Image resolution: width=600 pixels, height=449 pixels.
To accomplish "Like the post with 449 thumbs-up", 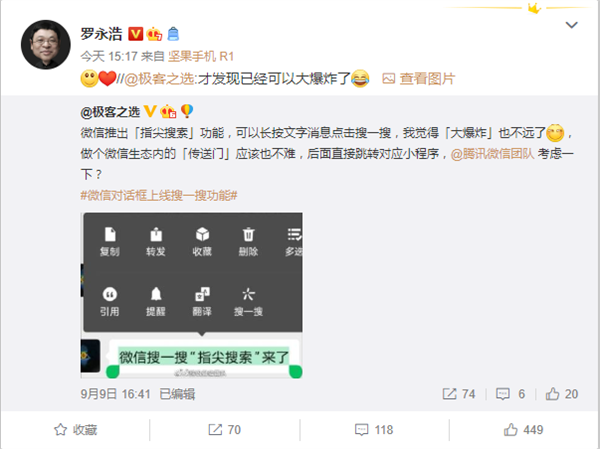I will click(x=523, y=430).
